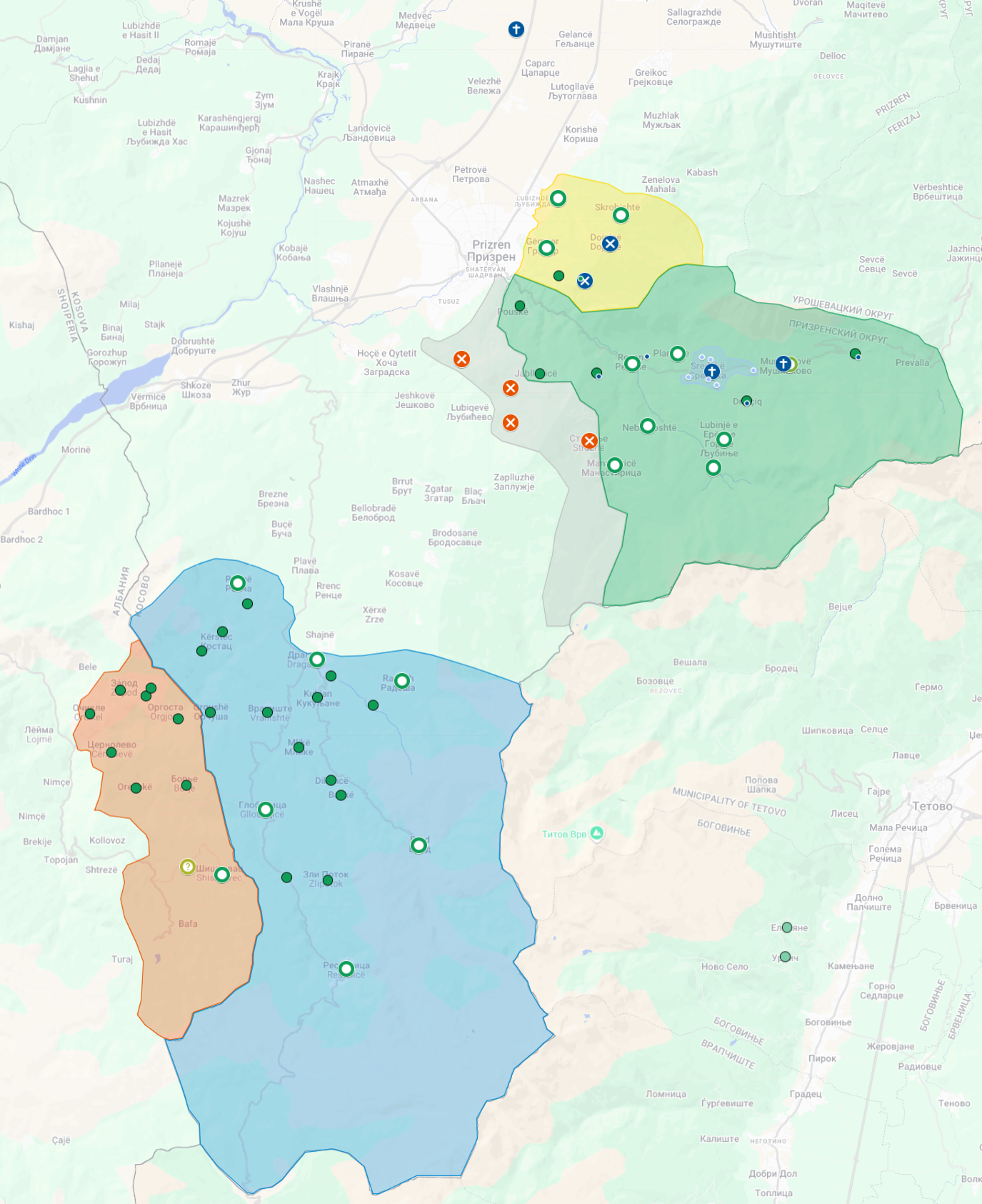Click the Mushtisht place label
982x1204 pixels.
coord(776,39)
